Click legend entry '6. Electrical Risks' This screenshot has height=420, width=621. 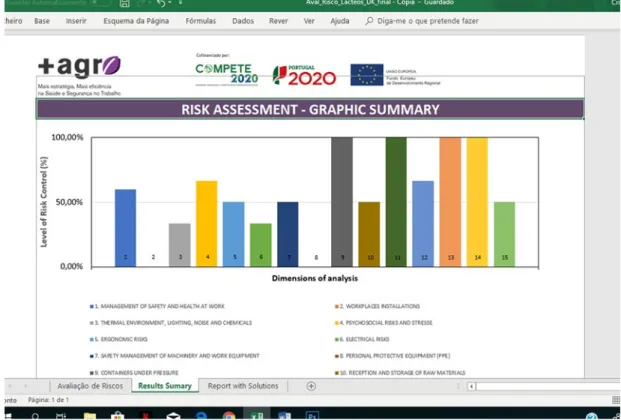(362, 340)
